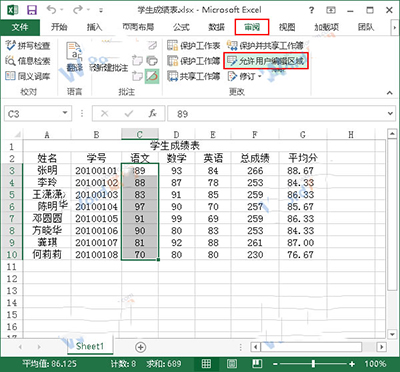The height and width of the screenshot is (372, 400).
Task: Switch to Page Layout view in status bar
Action: pos(232,363)
